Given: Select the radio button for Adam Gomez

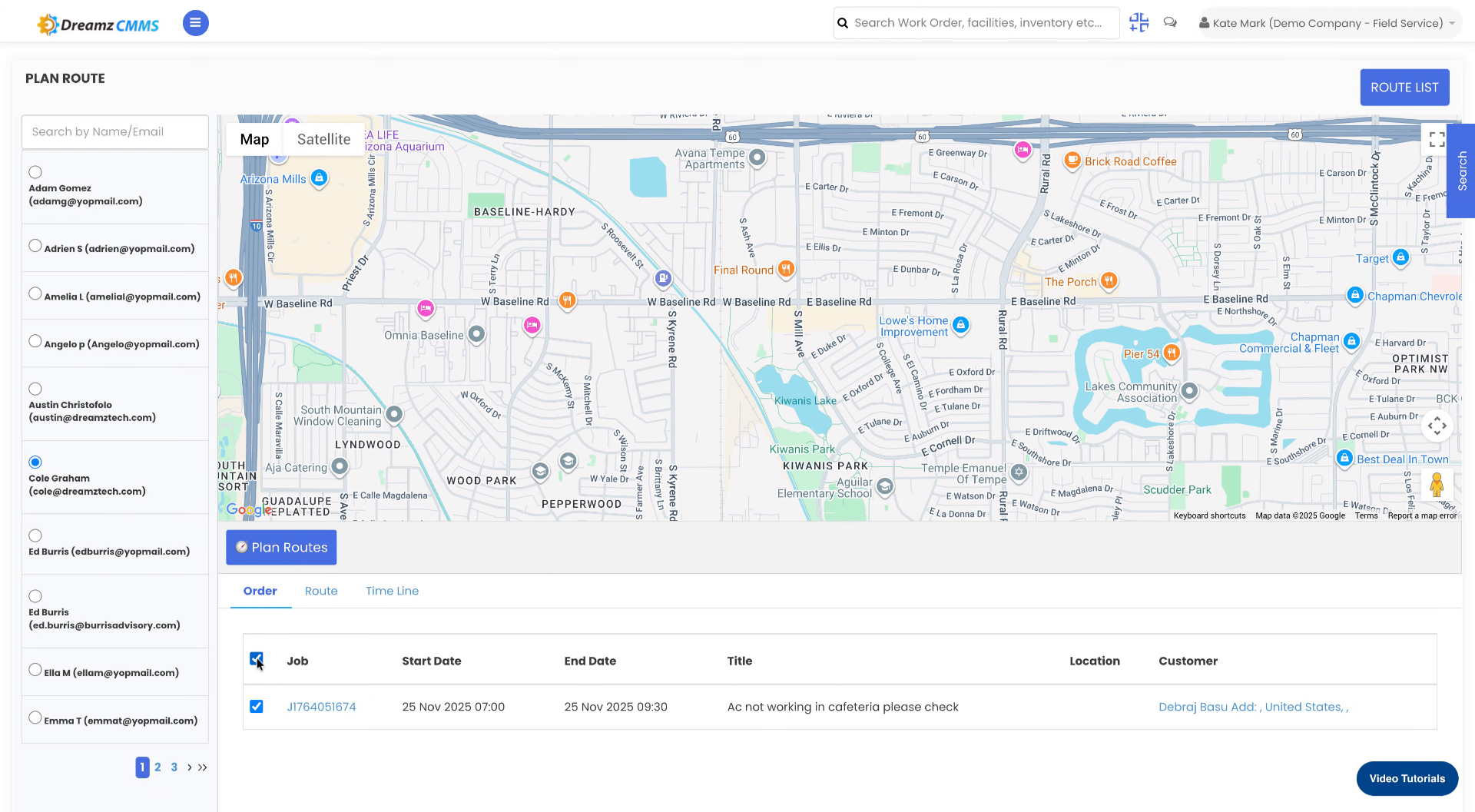Looking at the screenshot, I should coord(35,171).
